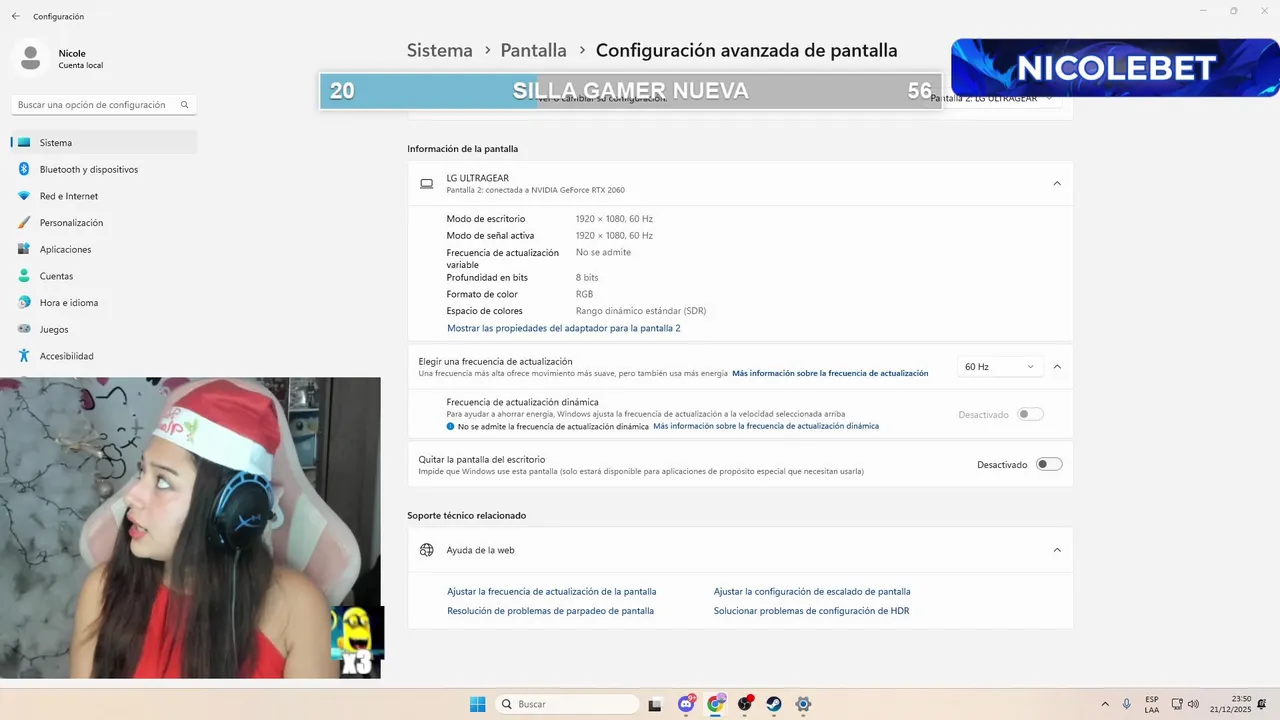Open the Windows Start button
Viewport: 1280px width, 720px height.
coord(478,704)
